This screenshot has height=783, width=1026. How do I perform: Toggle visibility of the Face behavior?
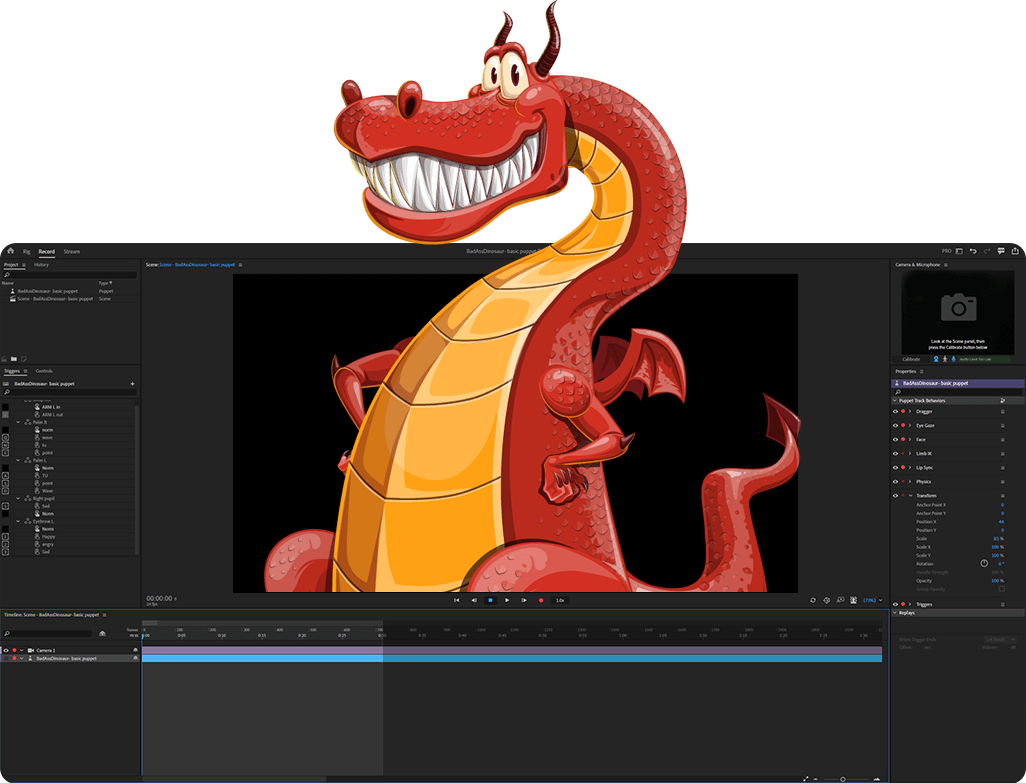895,439
